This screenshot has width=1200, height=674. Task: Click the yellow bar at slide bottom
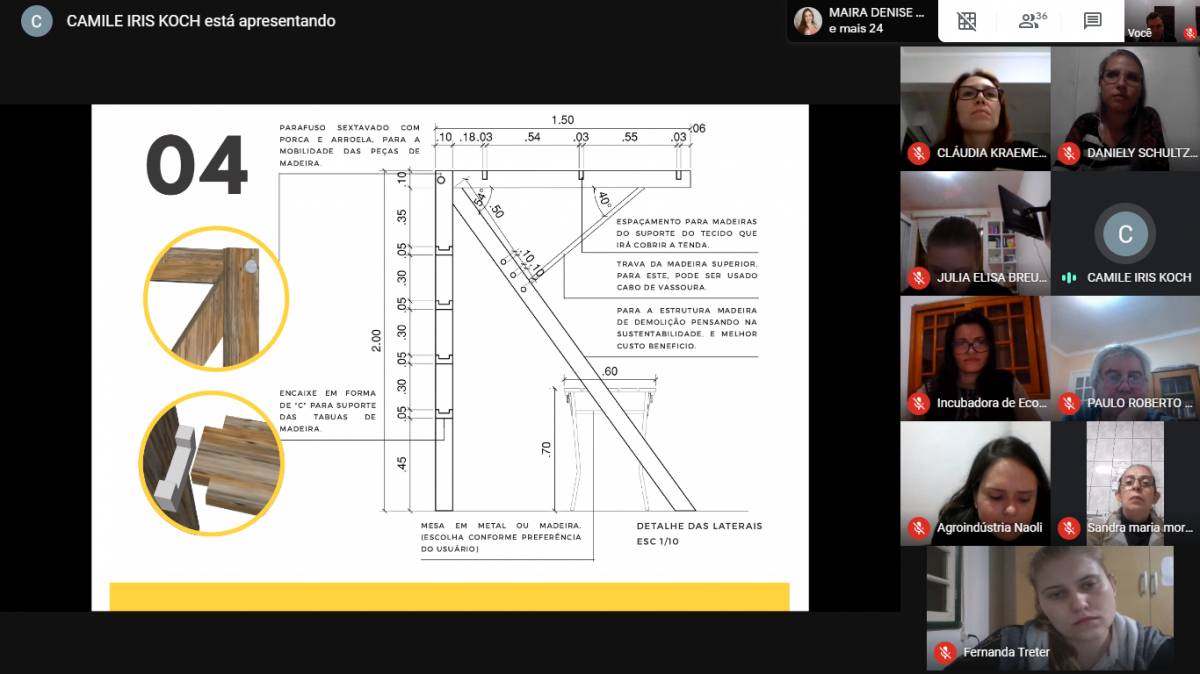[x=449, y=596]
